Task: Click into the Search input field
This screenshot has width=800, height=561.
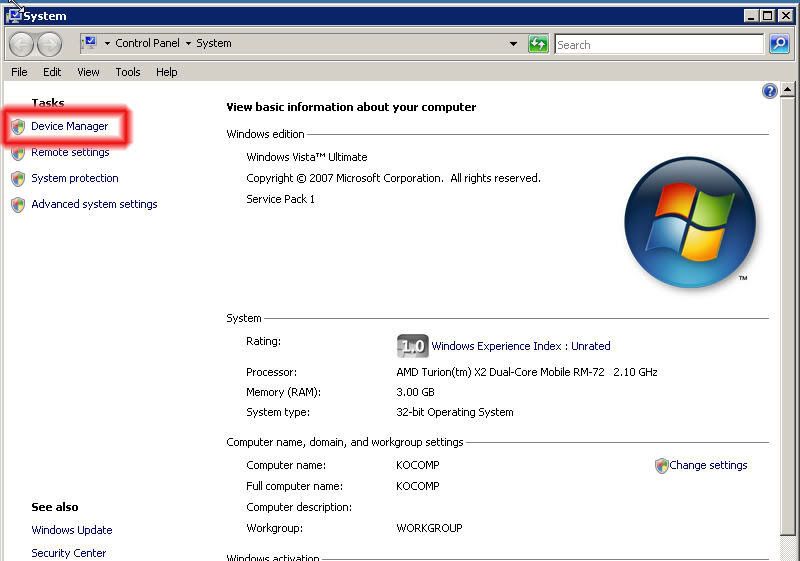Action: [659, 44]
